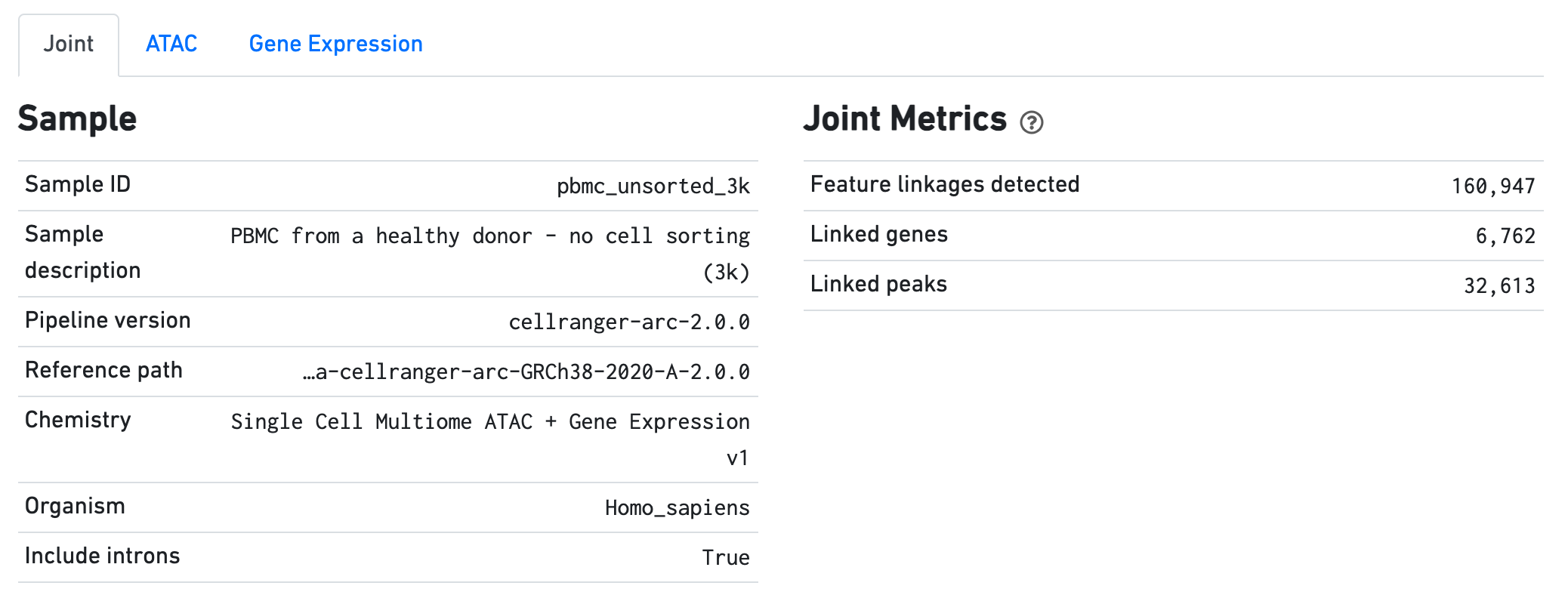The height and width of the screenshot is (595, 1568).
Task: Click the Linked genes label
Action: (x=878, y=234)
